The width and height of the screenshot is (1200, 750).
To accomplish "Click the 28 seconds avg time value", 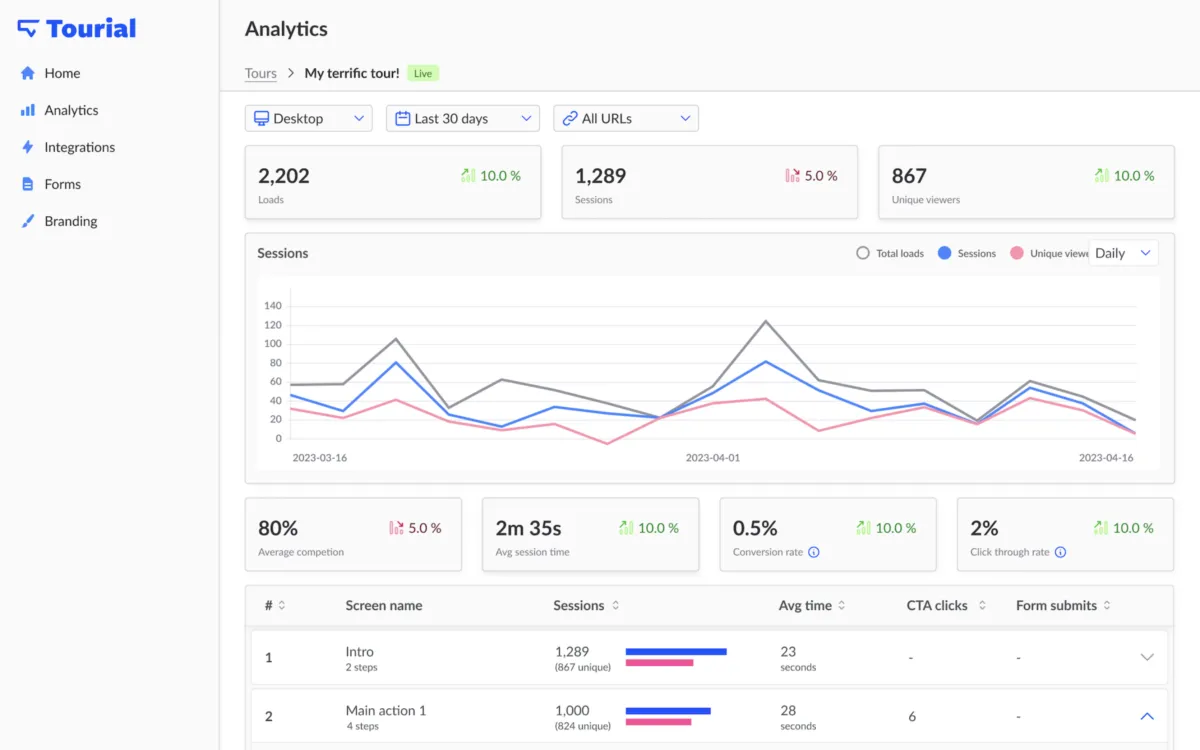I will coord(798,717).
